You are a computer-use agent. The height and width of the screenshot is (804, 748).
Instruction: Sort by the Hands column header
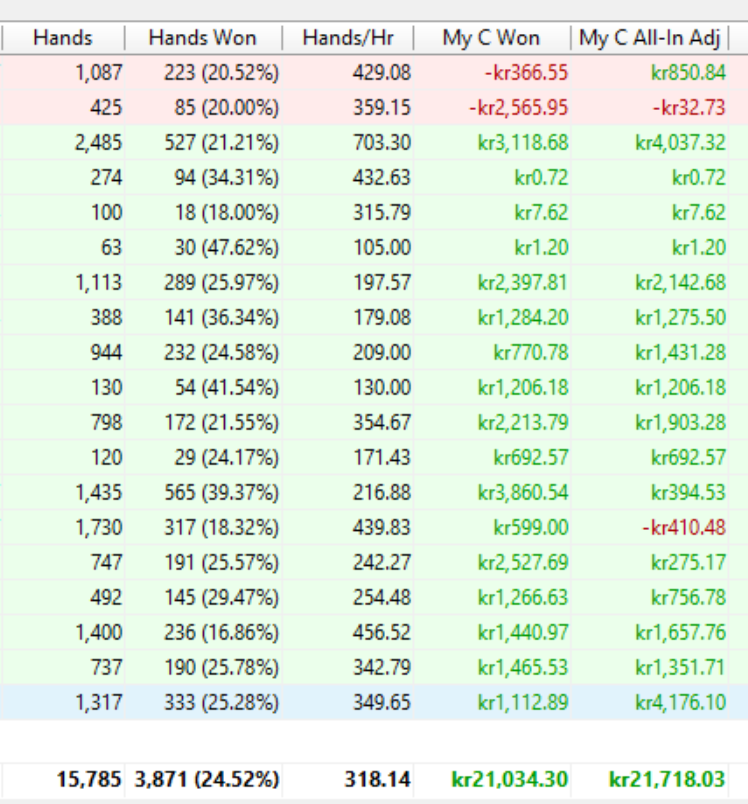point(62,39)
